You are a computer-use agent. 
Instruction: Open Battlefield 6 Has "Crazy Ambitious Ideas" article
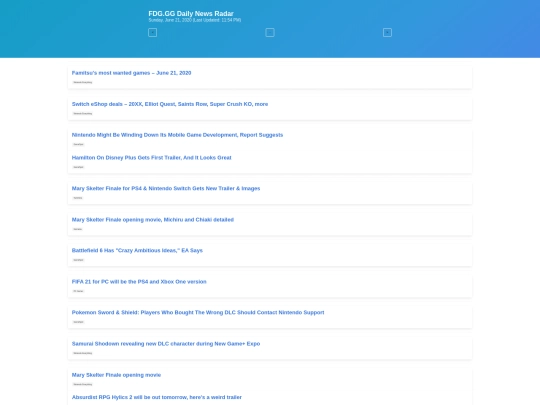point(137,250)
